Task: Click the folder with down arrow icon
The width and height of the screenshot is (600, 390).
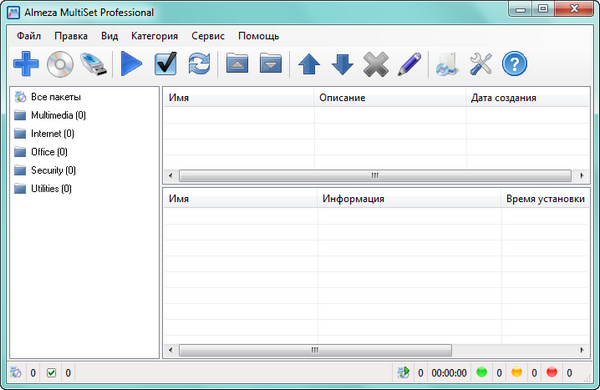Action: click(271, 63)
